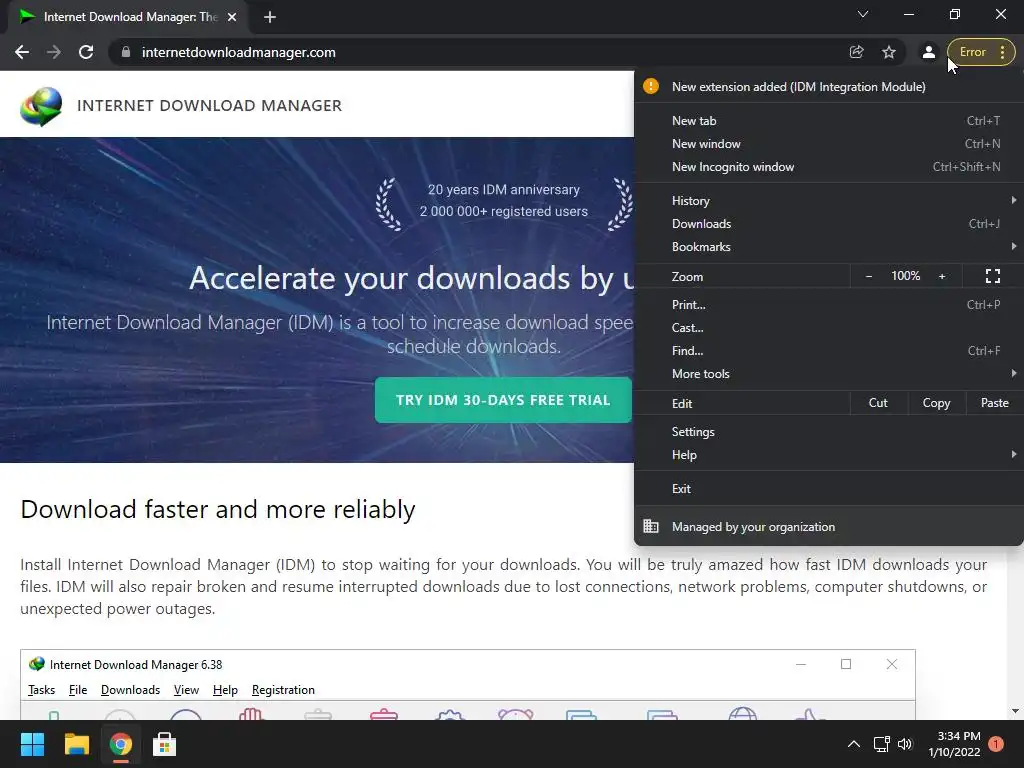Image resolution: width=1024 pixels, height=768 pixels.
Task: Increase zoom with plus button
Action: tap(942, 276)
